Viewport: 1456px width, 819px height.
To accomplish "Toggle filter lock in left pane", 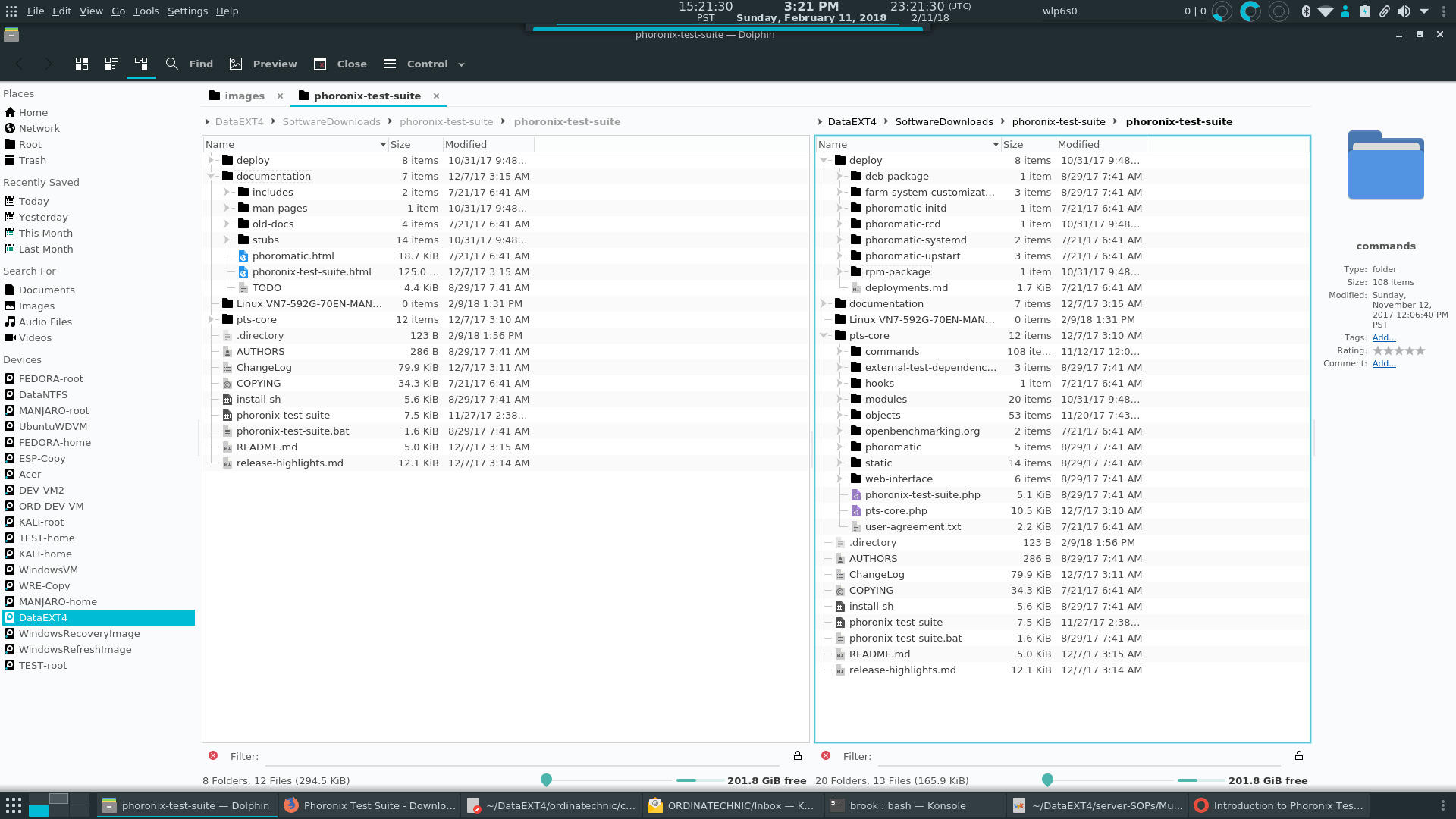I will [x=798, y=755].
